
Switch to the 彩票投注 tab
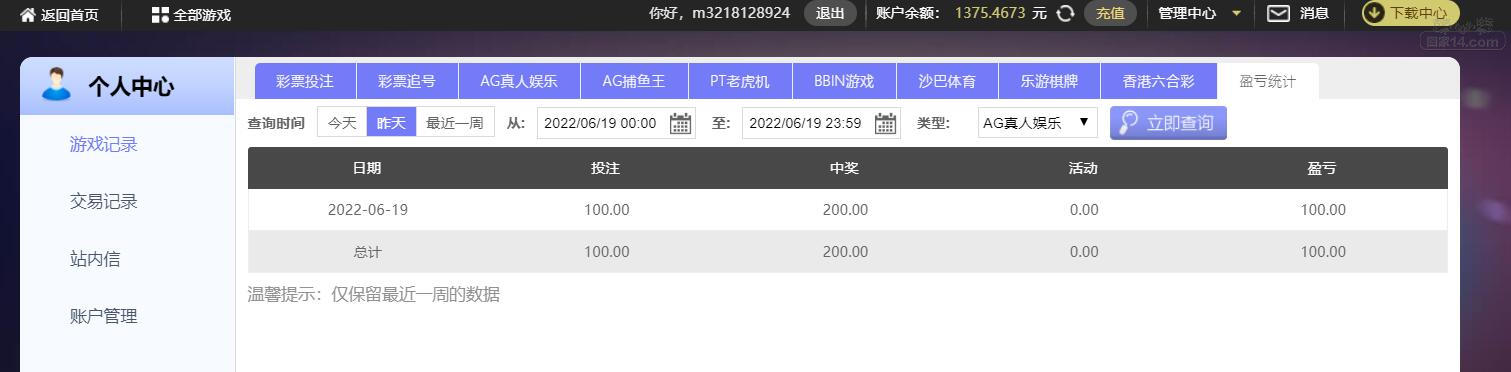coord(305,81)
